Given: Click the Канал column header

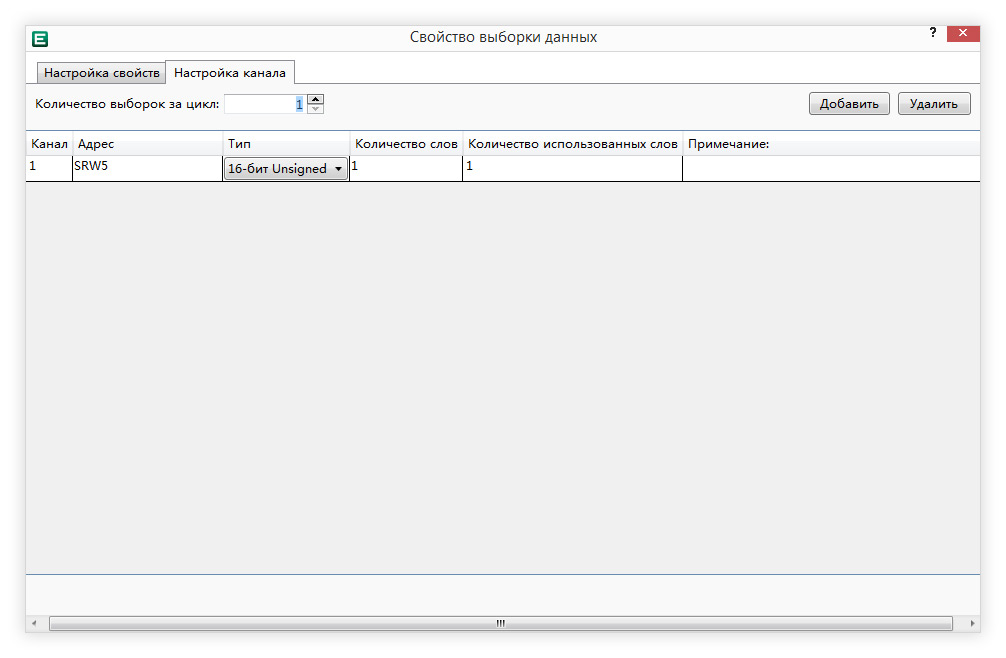Looking at the screenshot, I should pos(49,144).
